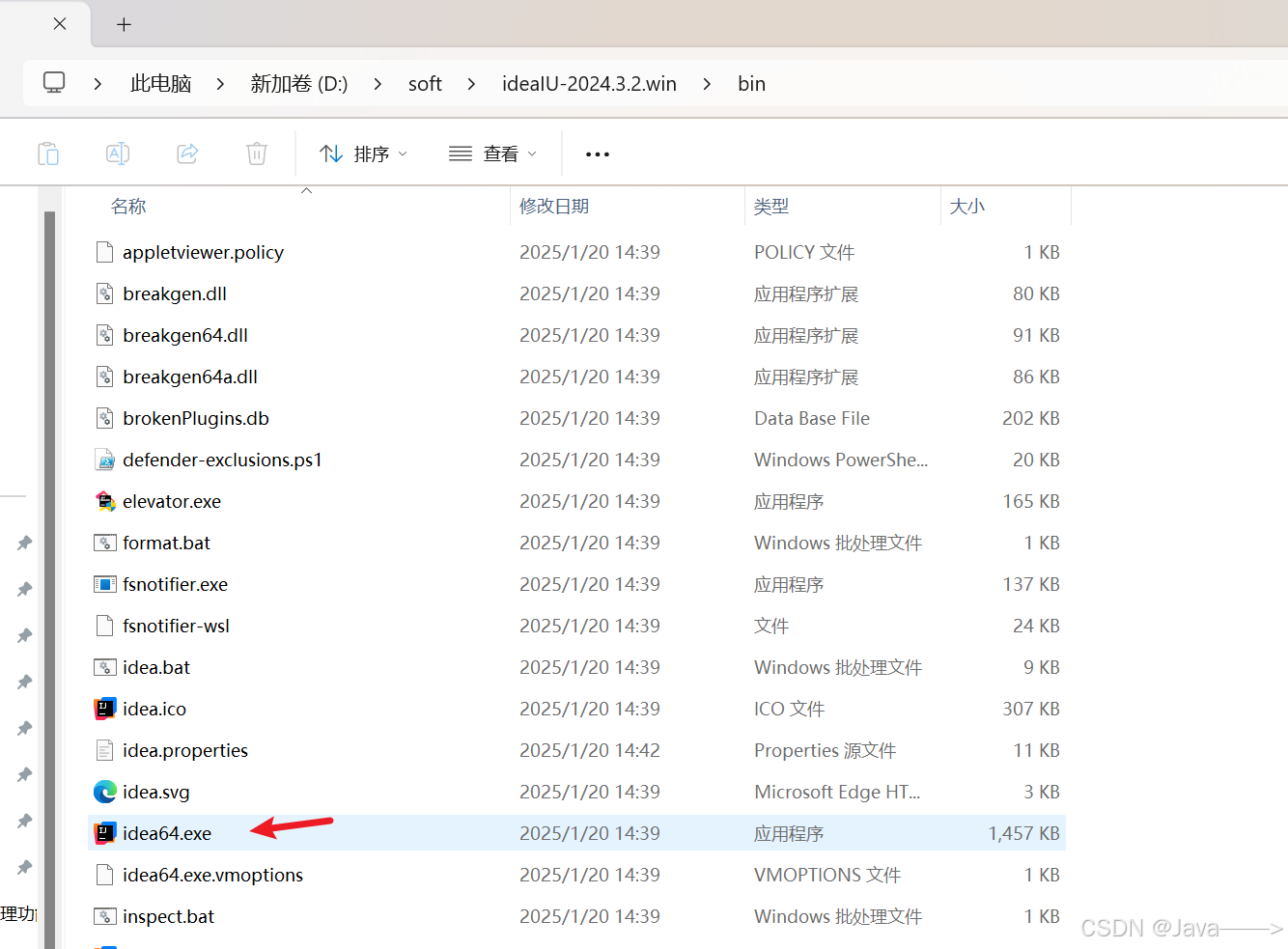The width and height of the screenshot is (1288, 949).
Task: Click the rename icon in the toolbar
Action: pos(118,154)
